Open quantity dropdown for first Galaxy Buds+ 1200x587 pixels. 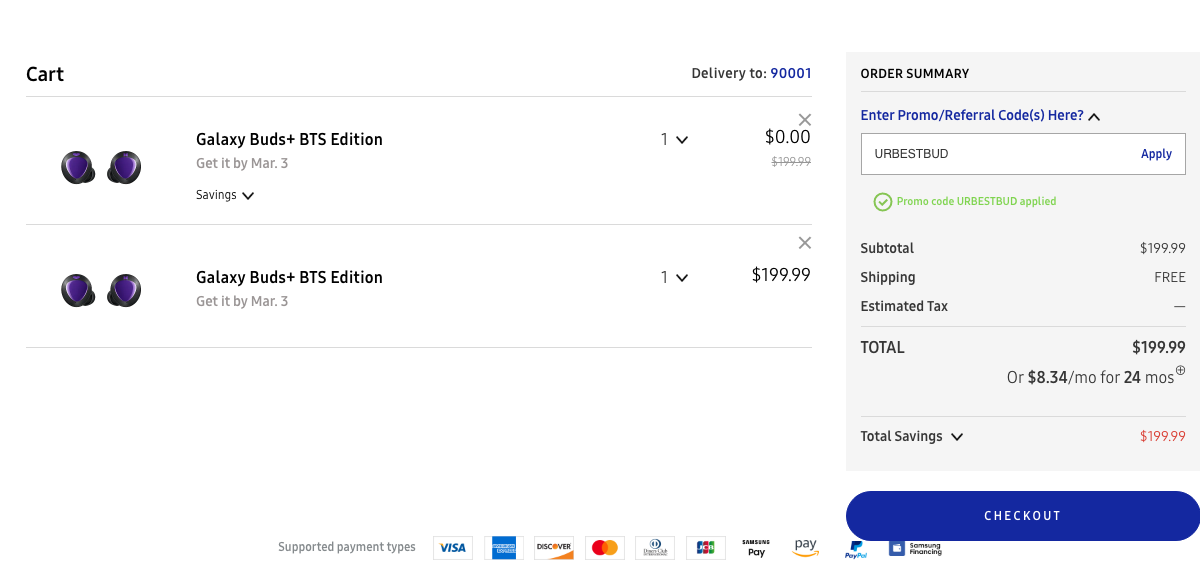coord(674,140)
